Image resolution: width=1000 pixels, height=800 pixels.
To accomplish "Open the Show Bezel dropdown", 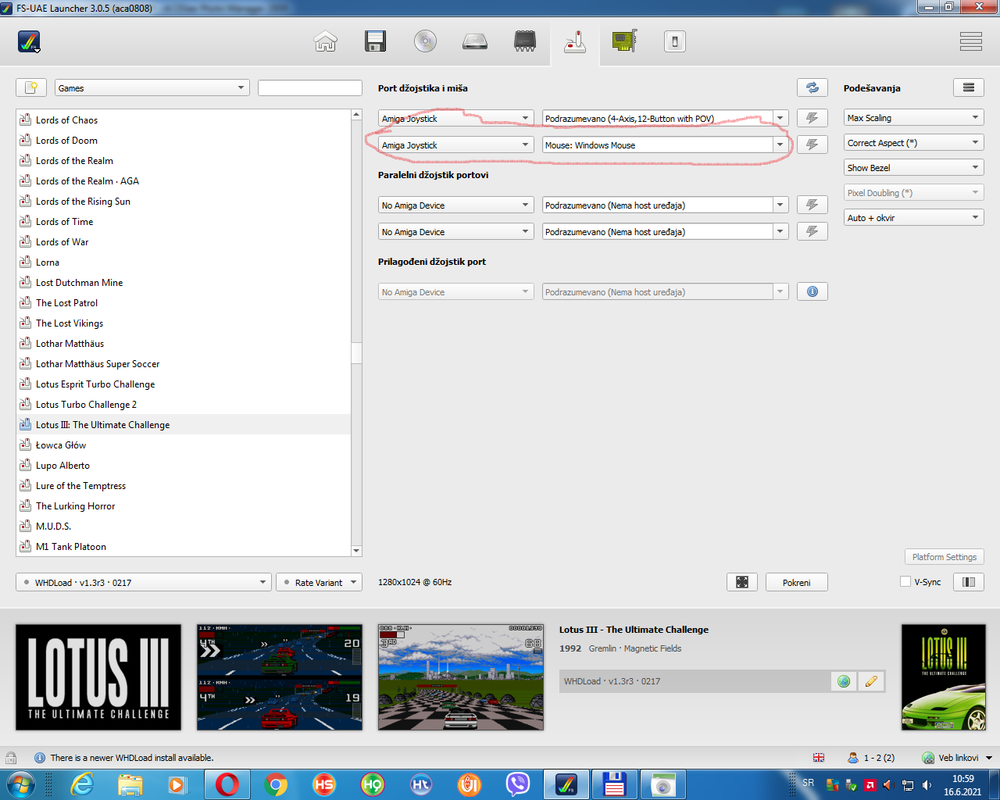I will pyautogui.click(x=913, y=168).
